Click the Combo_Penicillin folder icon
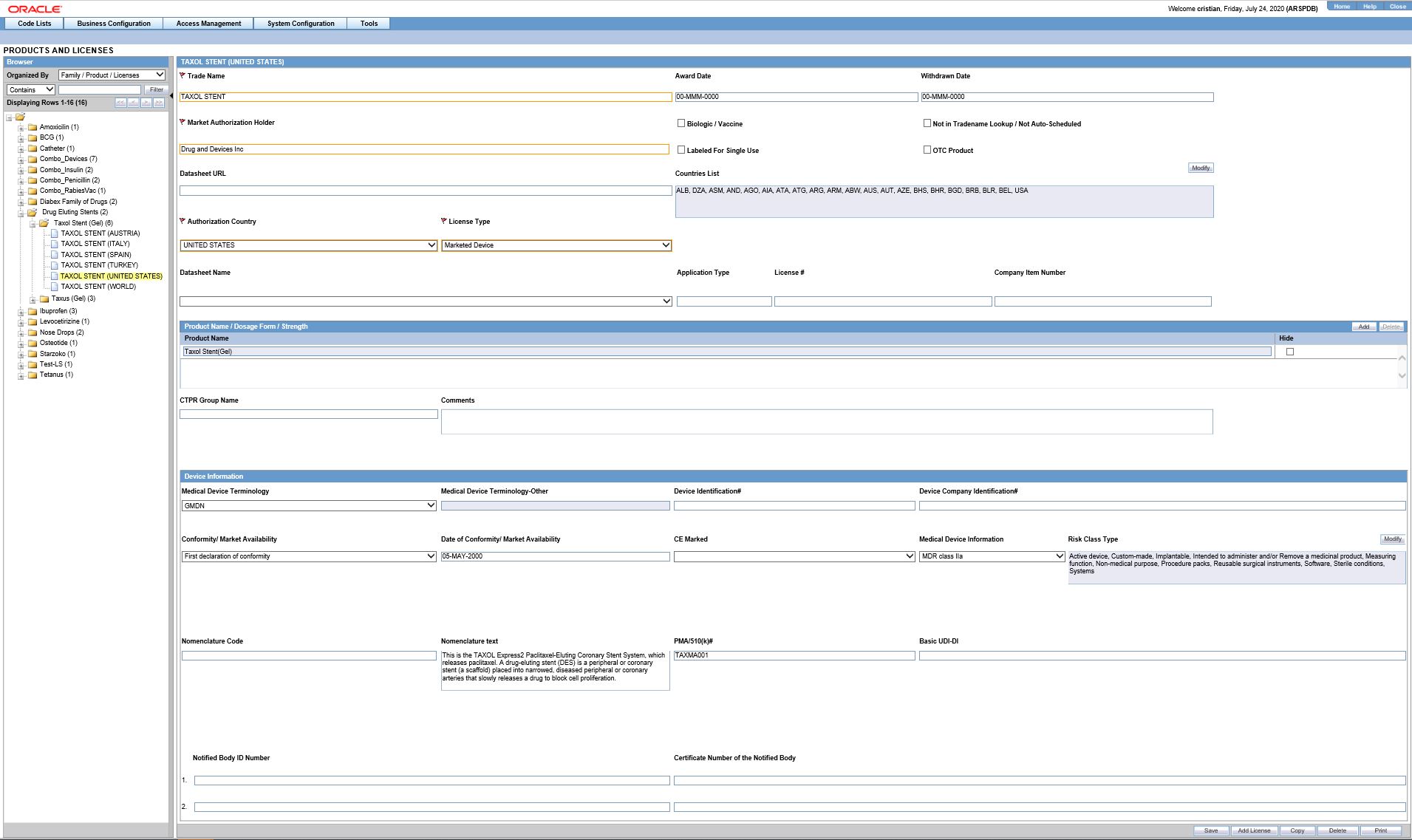Screen dimensions: 1412x840 [33, 180]
